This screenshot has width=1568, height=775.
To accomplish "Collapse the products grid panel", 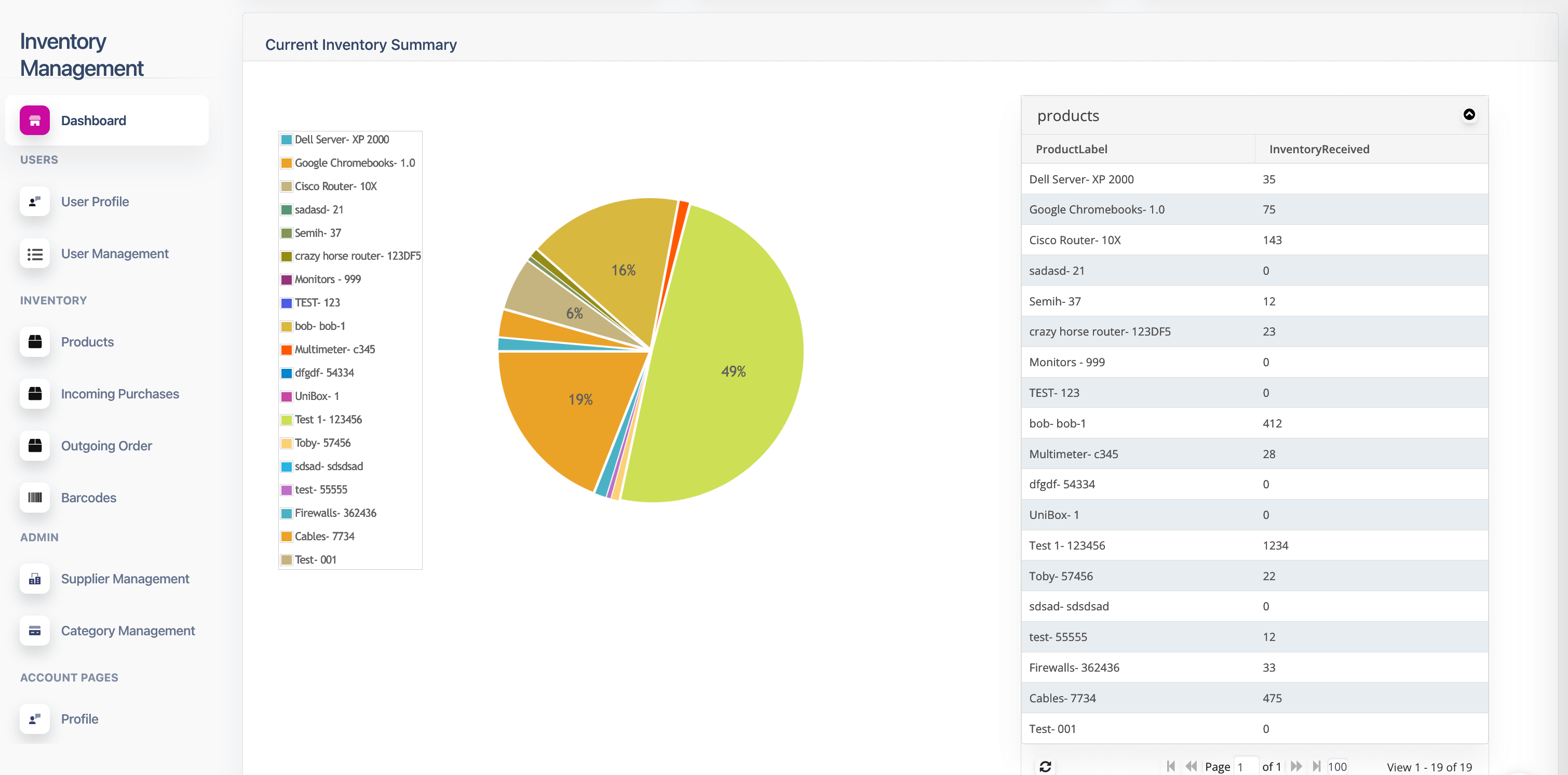I will click(1469, 114).
